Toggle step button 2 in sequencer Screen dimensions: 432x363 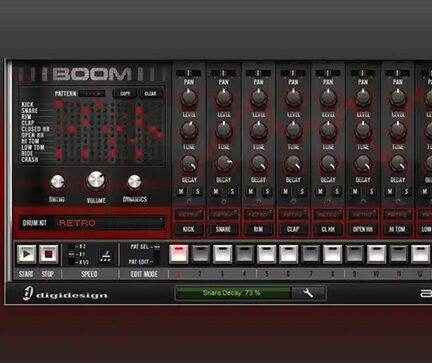click(x=201, y=254)
